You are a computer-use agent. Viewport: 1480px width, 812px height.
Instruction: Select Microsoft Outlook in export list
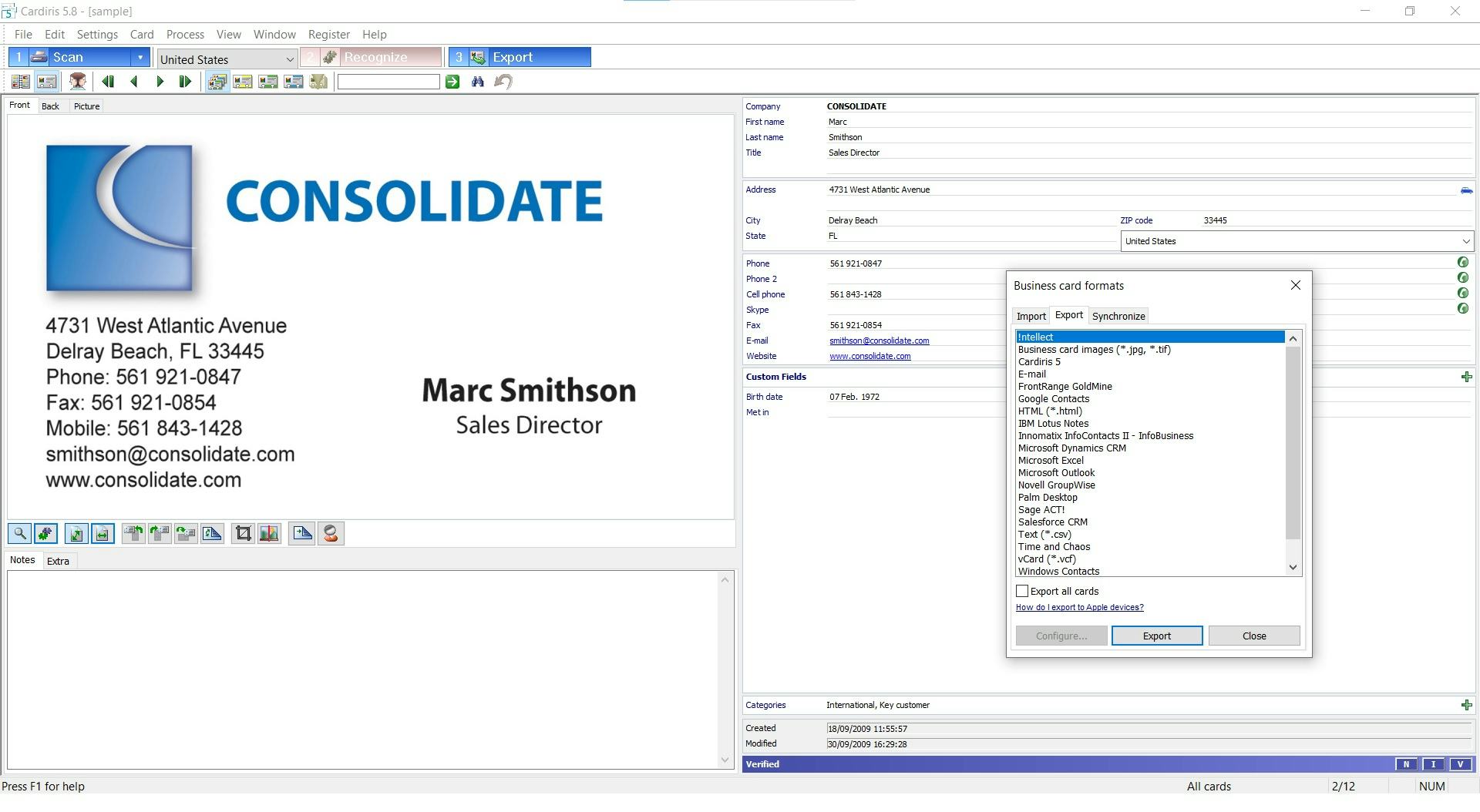coord(1056,473)
